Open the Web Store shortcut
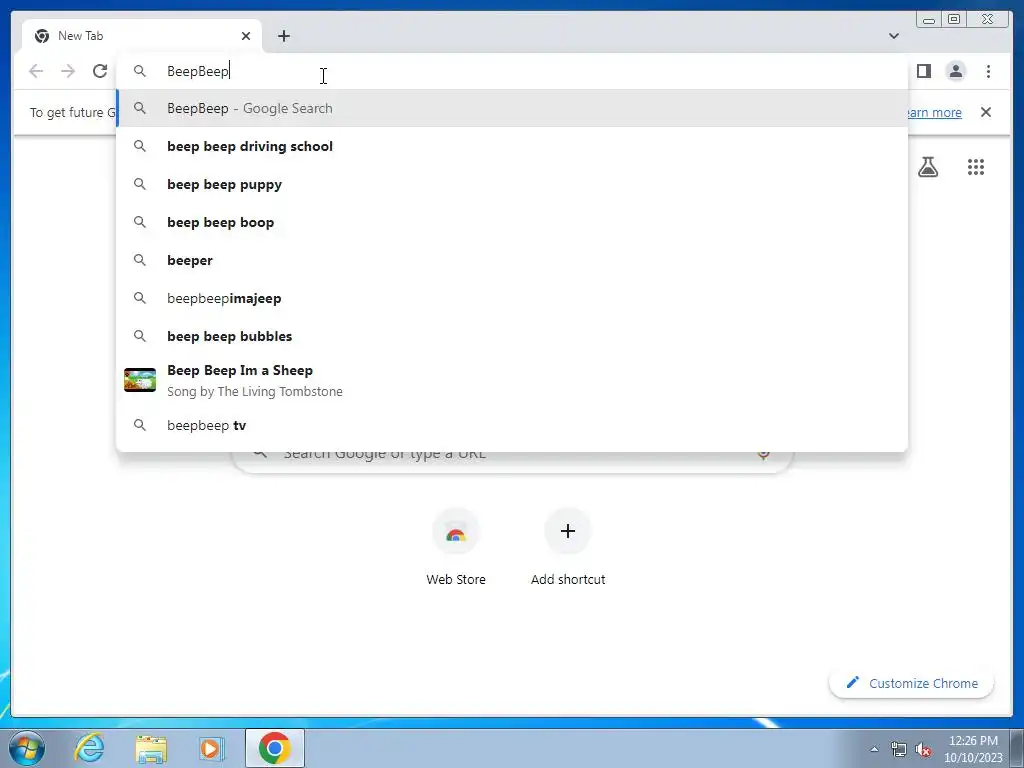The width and height of the screenshot is (1024, 768). [456, 549]
